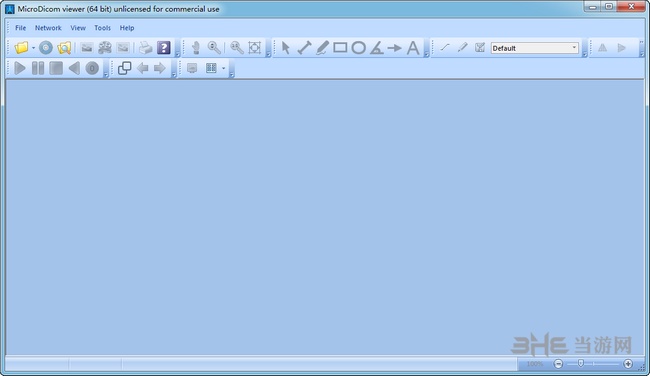
Task: Click the zoom out minus button in status bar
Action: [x=558, y=364]
